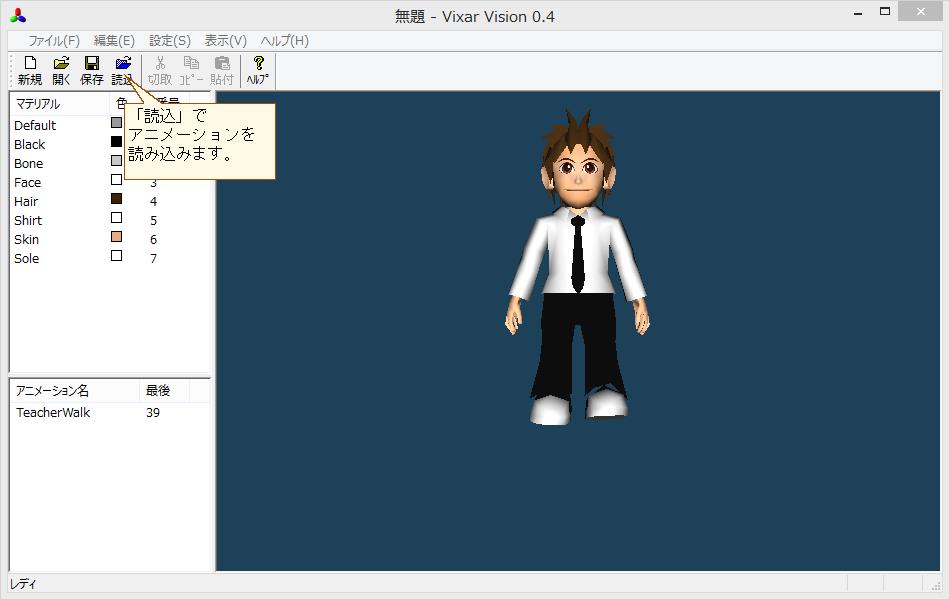
Task: Click the Hair material color swatch
Action: tap(115, 200)
